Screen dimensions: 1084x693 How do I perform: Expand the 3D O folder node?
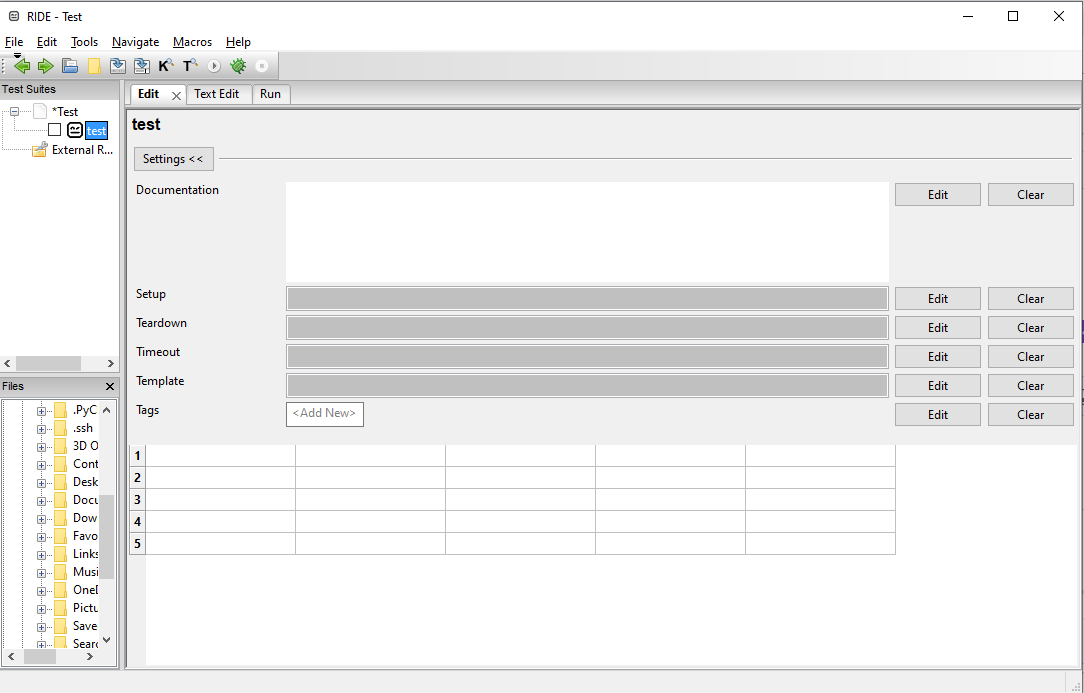(41, 446)
